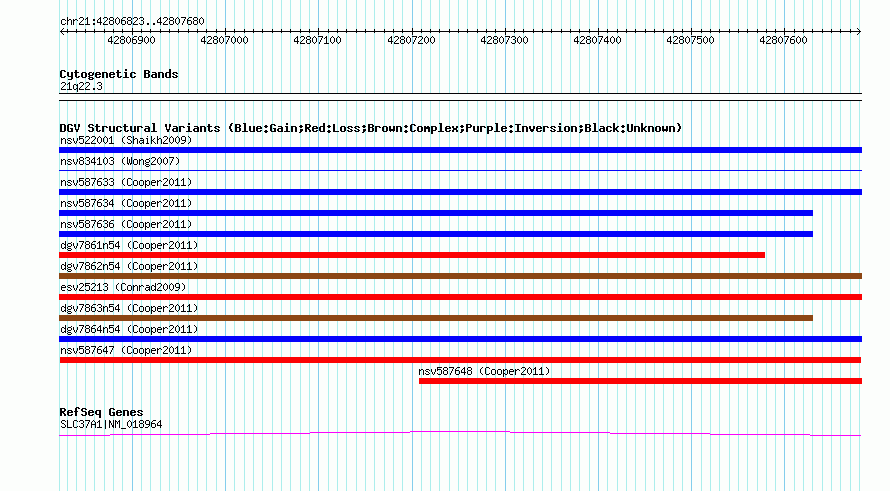Select the red loss bar for dgv7861n54
The image size is (890, 491).
pyautogui.click(x=412, y=255)
